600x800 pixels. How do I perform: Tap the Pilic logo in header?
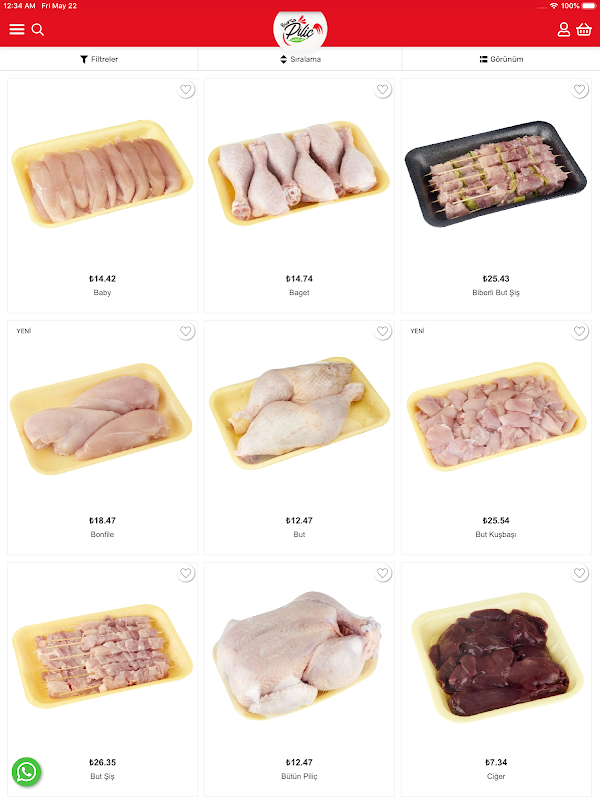coord(300,31)
